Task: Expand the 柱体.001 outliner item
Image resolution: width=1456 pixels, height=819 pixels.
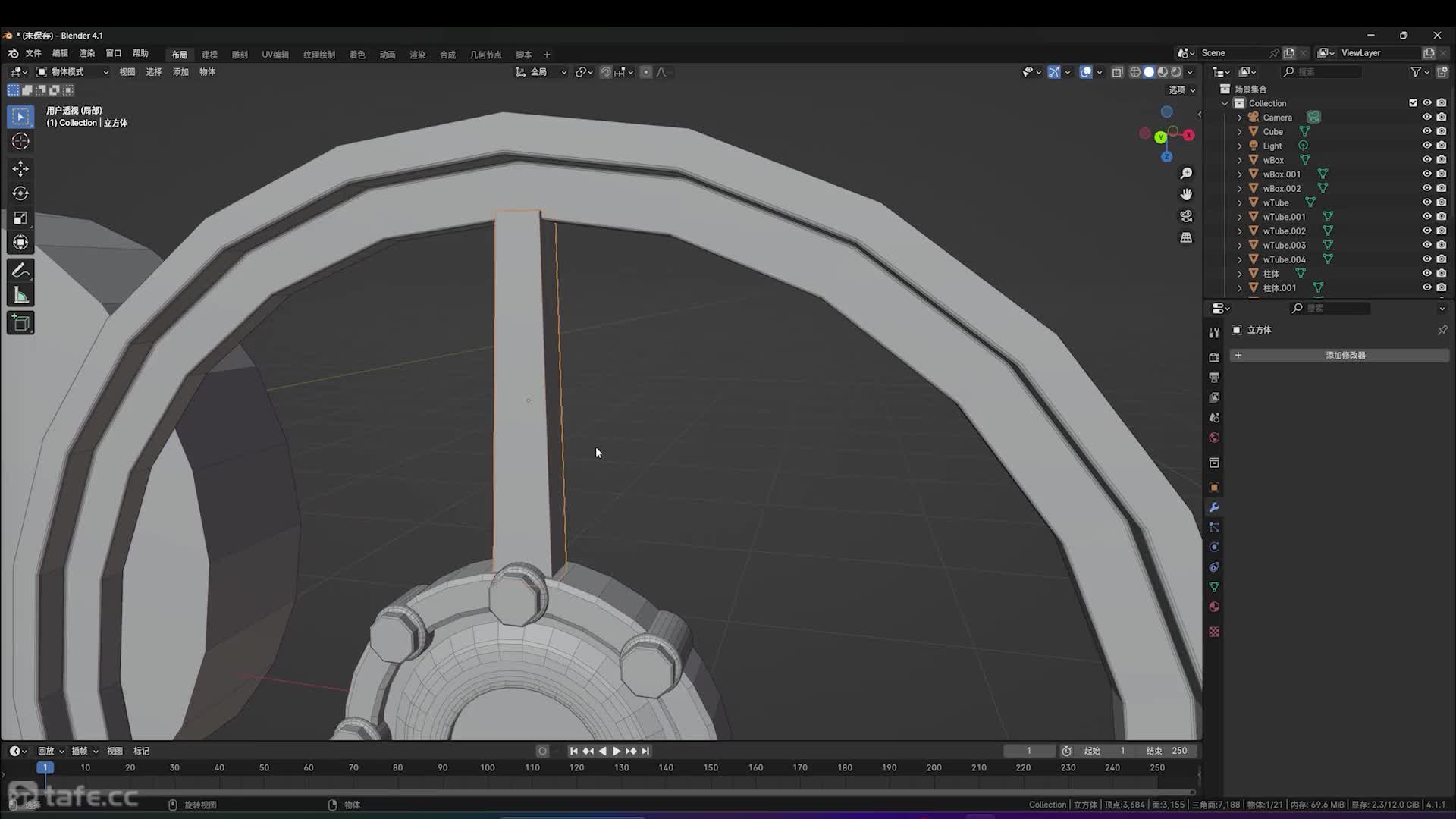Action: [1240, 288]
